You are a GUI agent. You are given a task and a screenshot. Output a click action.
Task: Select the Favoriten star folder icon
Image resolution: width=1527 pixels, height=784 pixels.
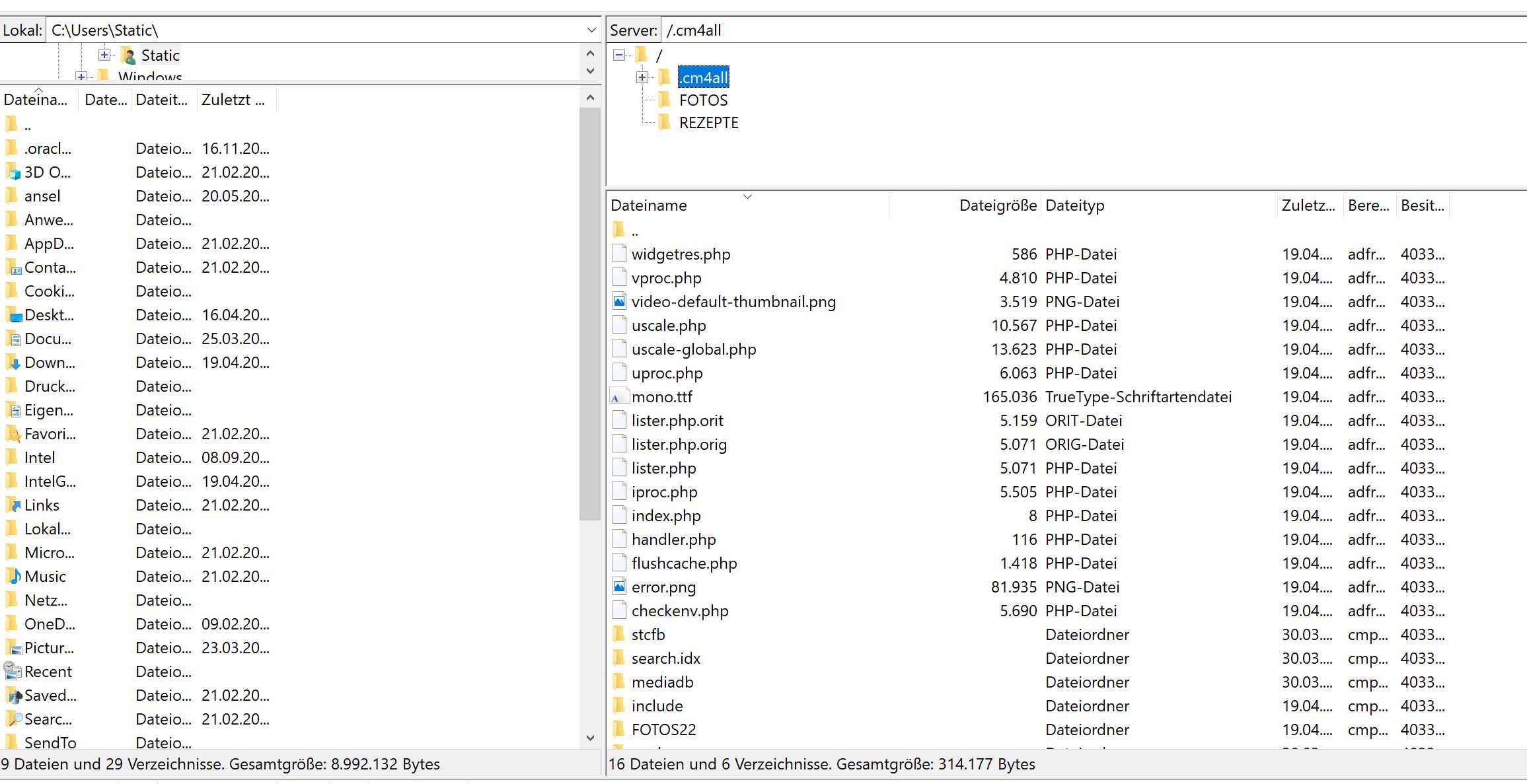(13, 434)
